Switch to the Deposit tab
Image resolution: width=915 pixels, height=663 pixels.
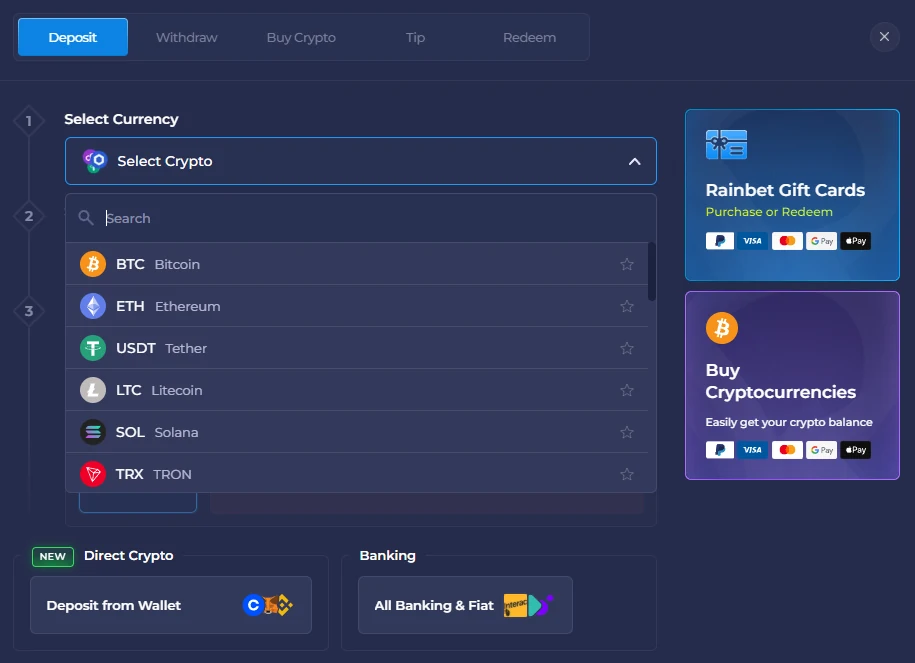73,37
